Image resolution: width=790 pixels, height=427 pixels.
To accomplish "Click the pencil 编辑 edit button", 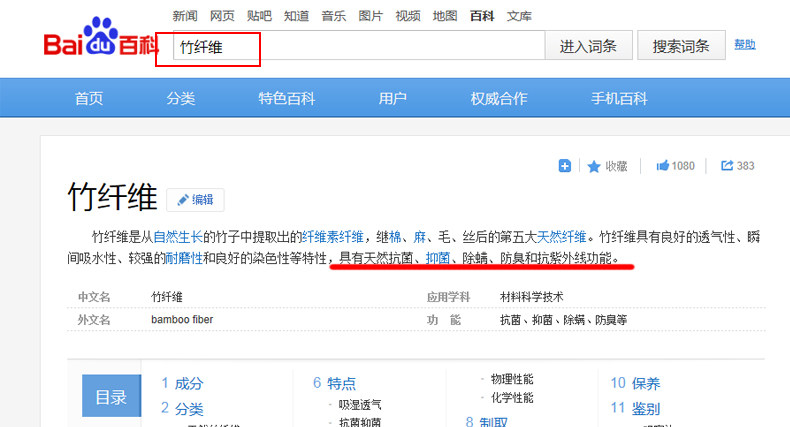I will click(x=195, y=200).
